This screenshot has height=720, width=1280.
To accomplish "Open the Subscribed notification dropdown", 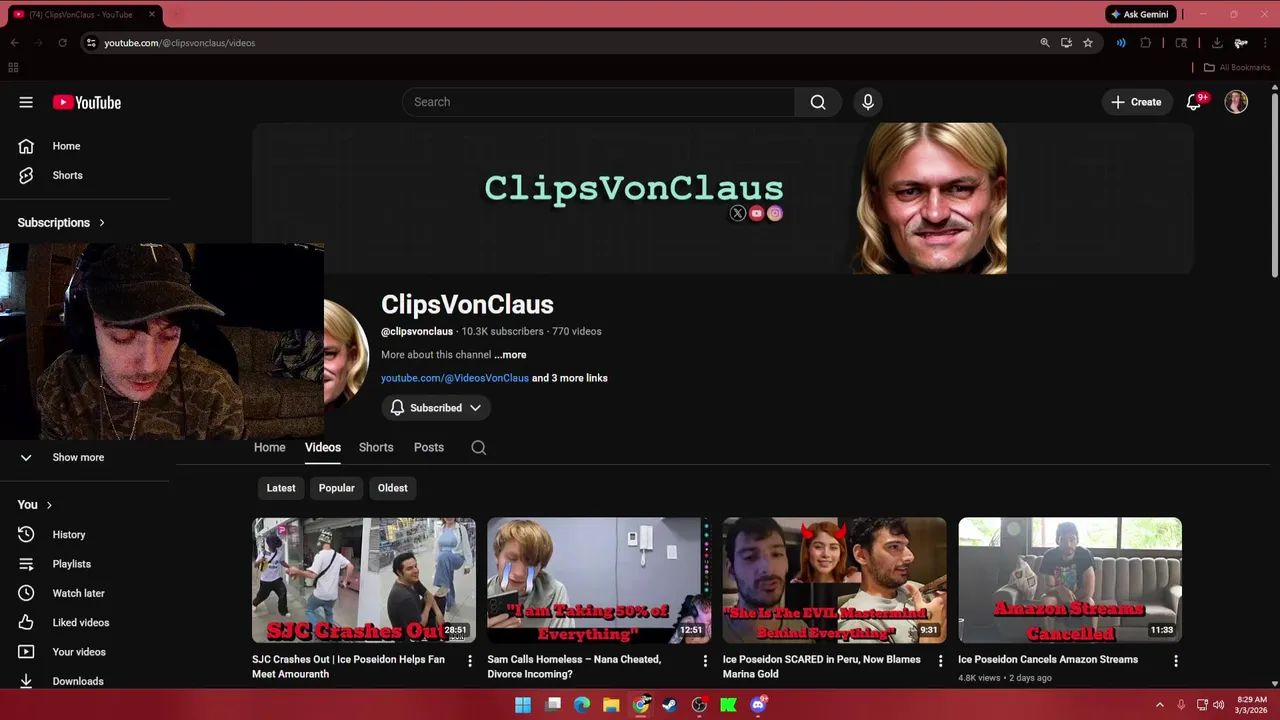I will (x=436, y=408).
